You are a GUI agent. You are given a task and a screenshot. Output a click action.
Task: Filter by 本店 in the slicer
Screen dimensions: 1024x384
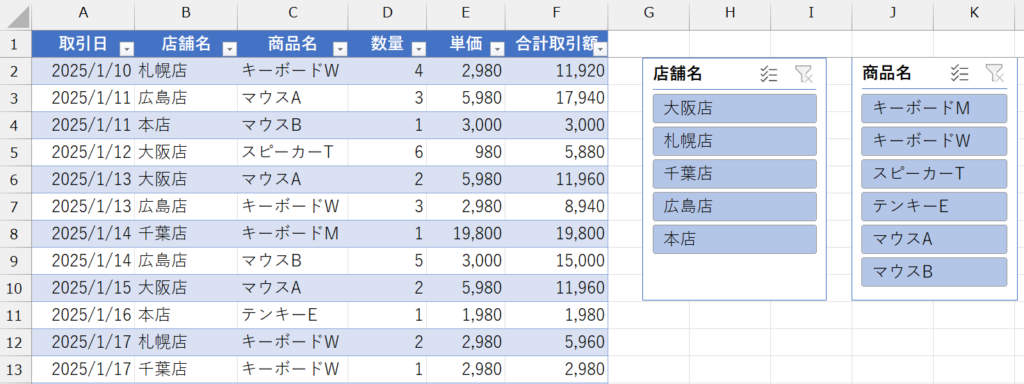pos(735,239)
